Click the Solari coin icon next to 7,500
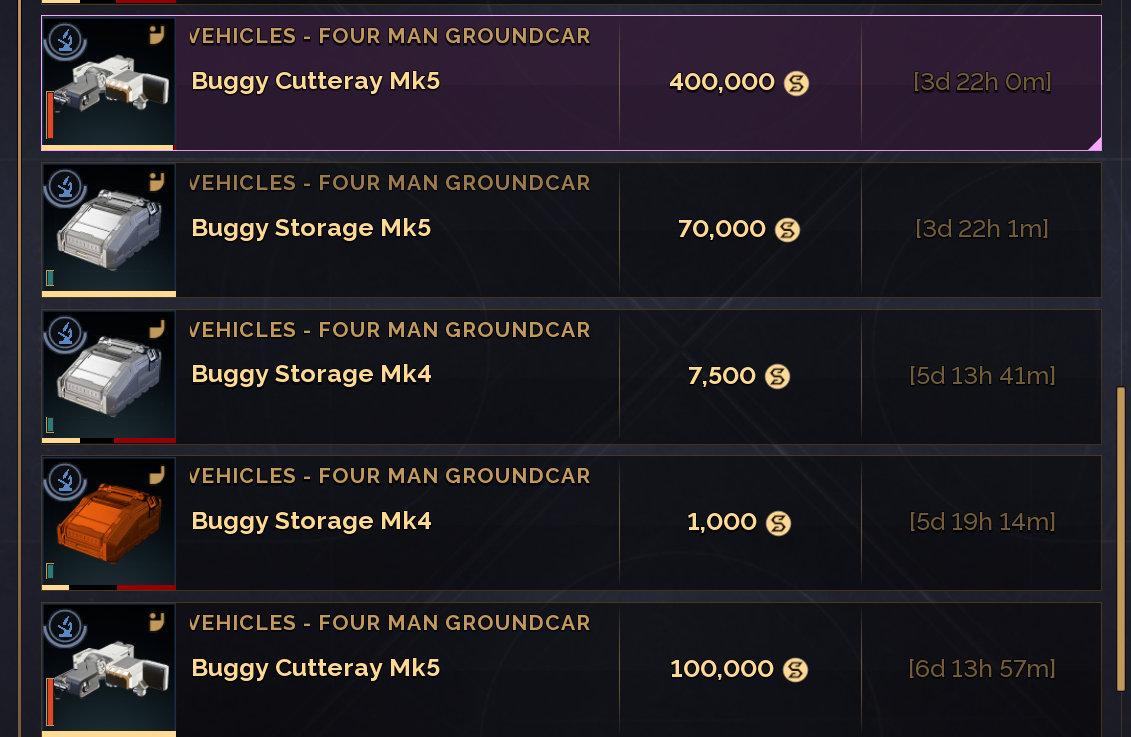 coord(777,377)
